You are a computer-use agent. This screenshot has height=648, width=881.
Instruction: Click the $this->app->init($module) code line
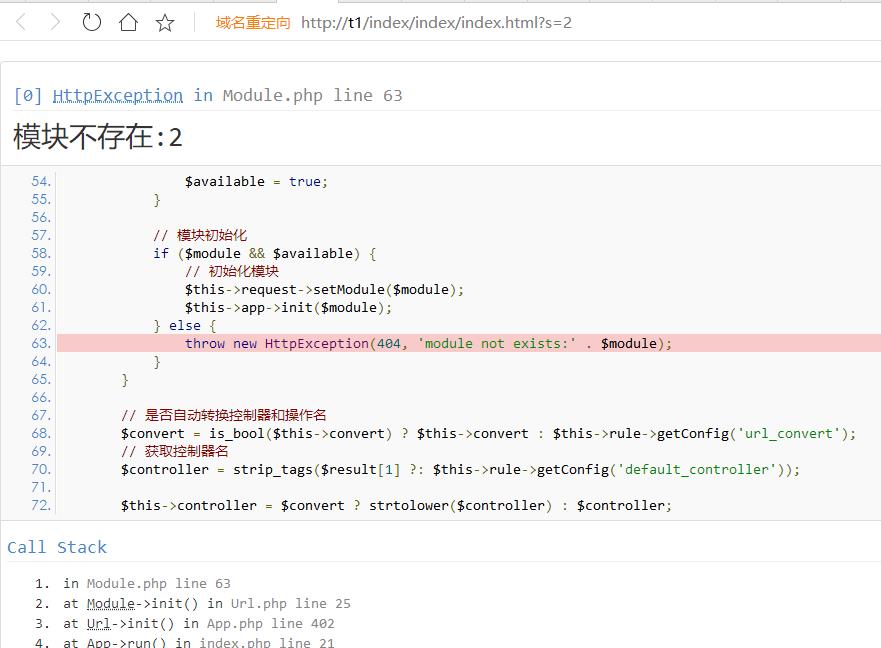coord(288,307)
